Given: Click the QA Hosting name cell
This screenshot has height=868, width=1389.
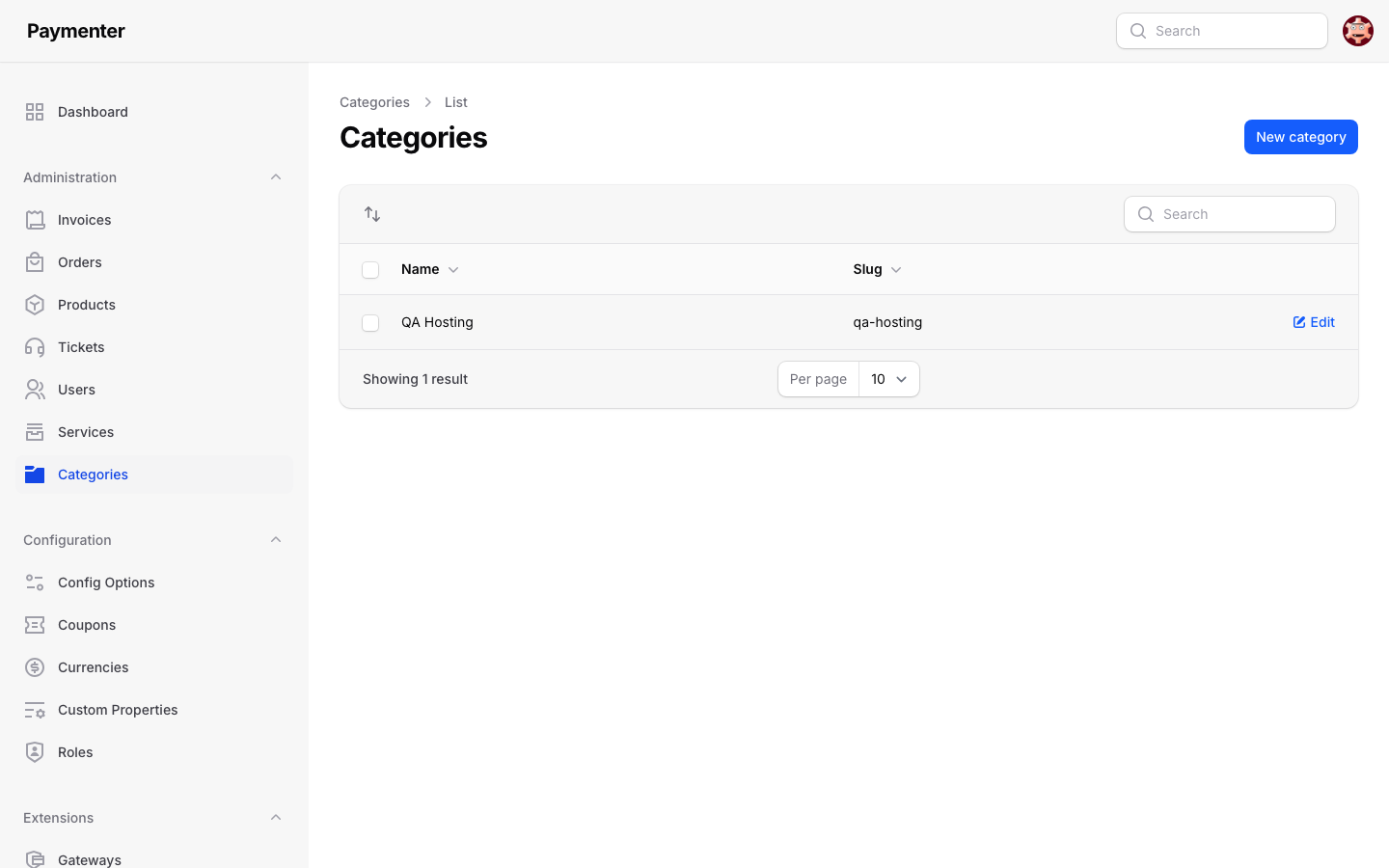Looking at the screenshot, I should point(437,322).
